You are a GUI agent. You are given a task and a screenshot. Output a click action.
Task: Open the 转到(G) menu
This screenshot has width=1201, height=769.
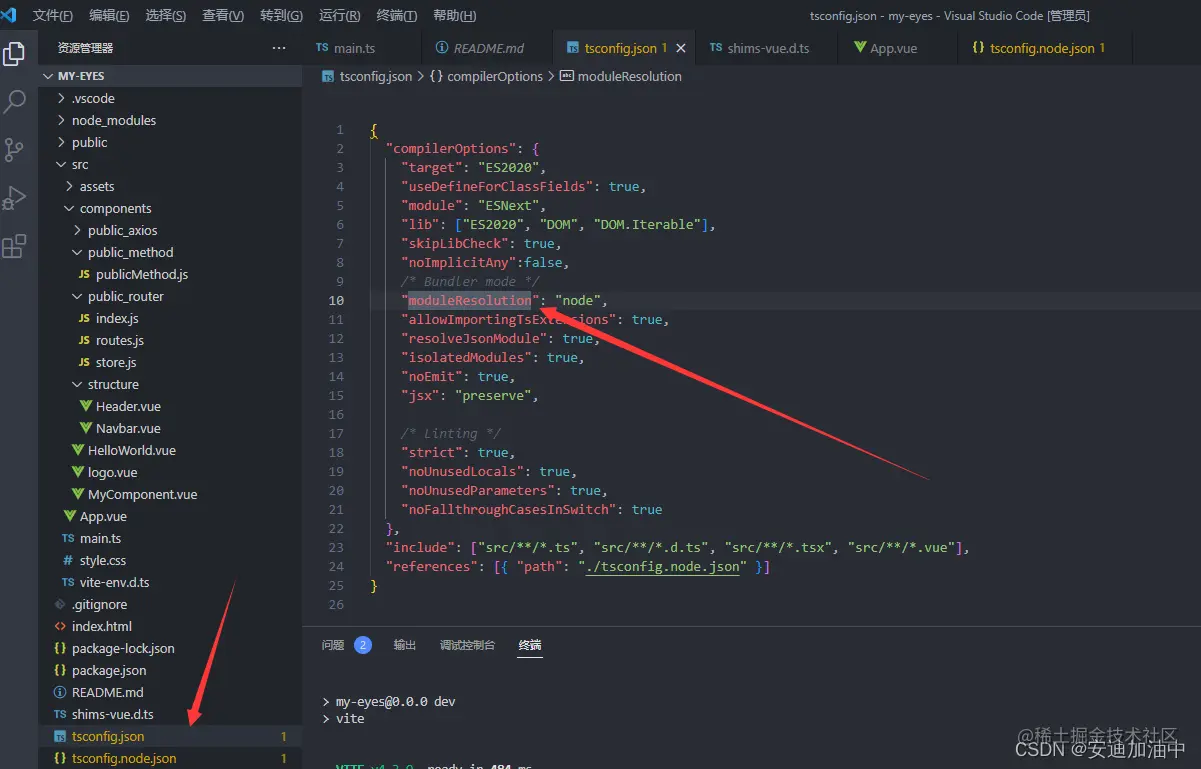281,16
